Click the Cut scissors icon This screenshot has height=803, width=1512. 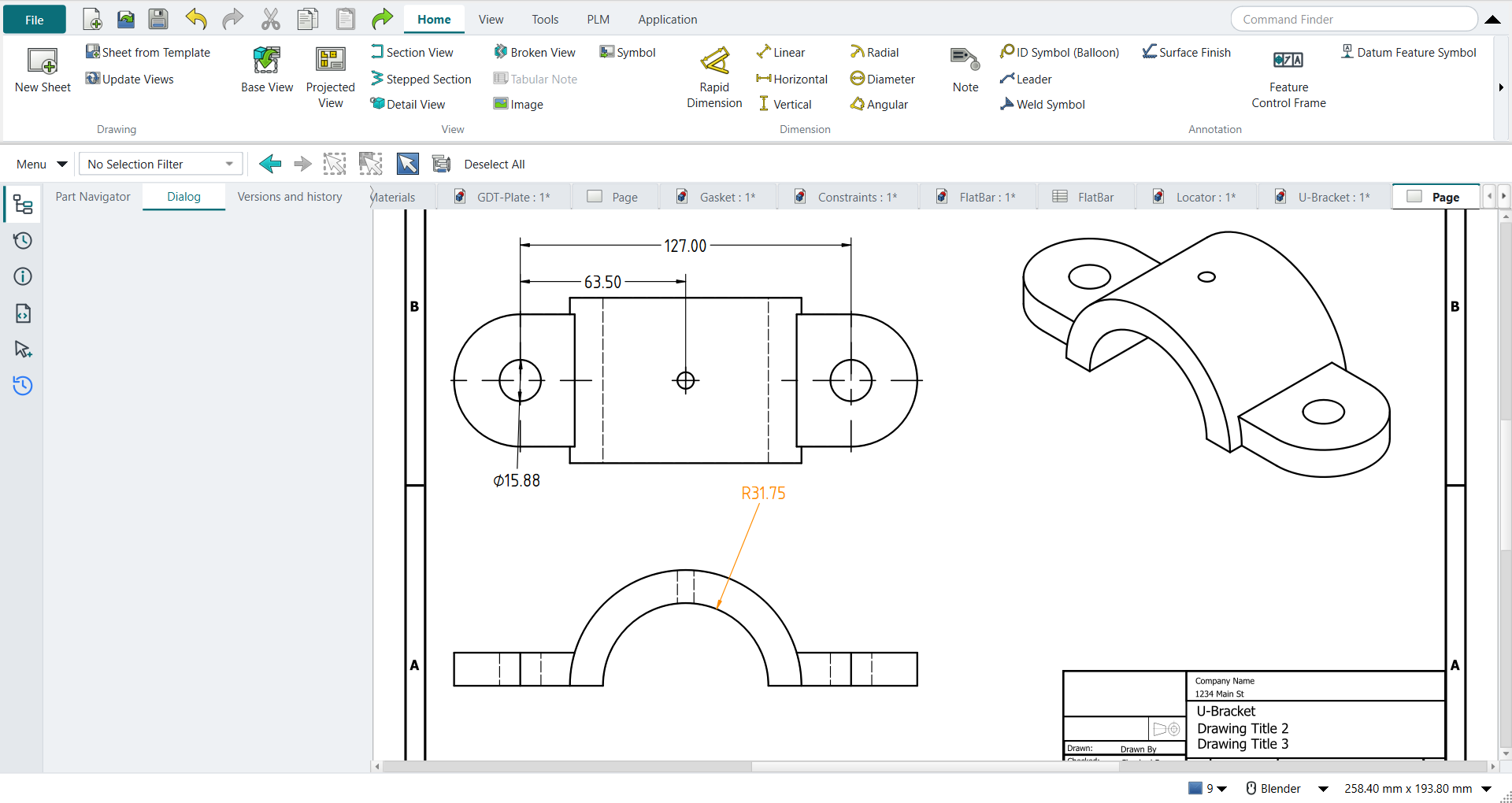tap(270, 19)
